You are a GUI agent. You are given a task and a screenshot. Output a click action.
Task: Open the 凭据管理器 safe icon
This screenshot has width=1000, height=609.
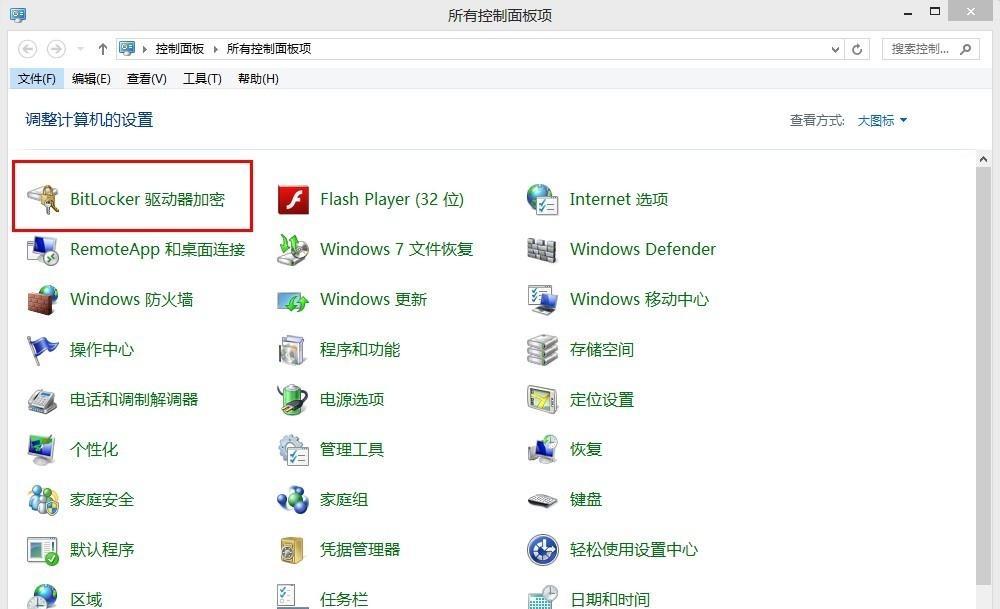tap(293, 550)
